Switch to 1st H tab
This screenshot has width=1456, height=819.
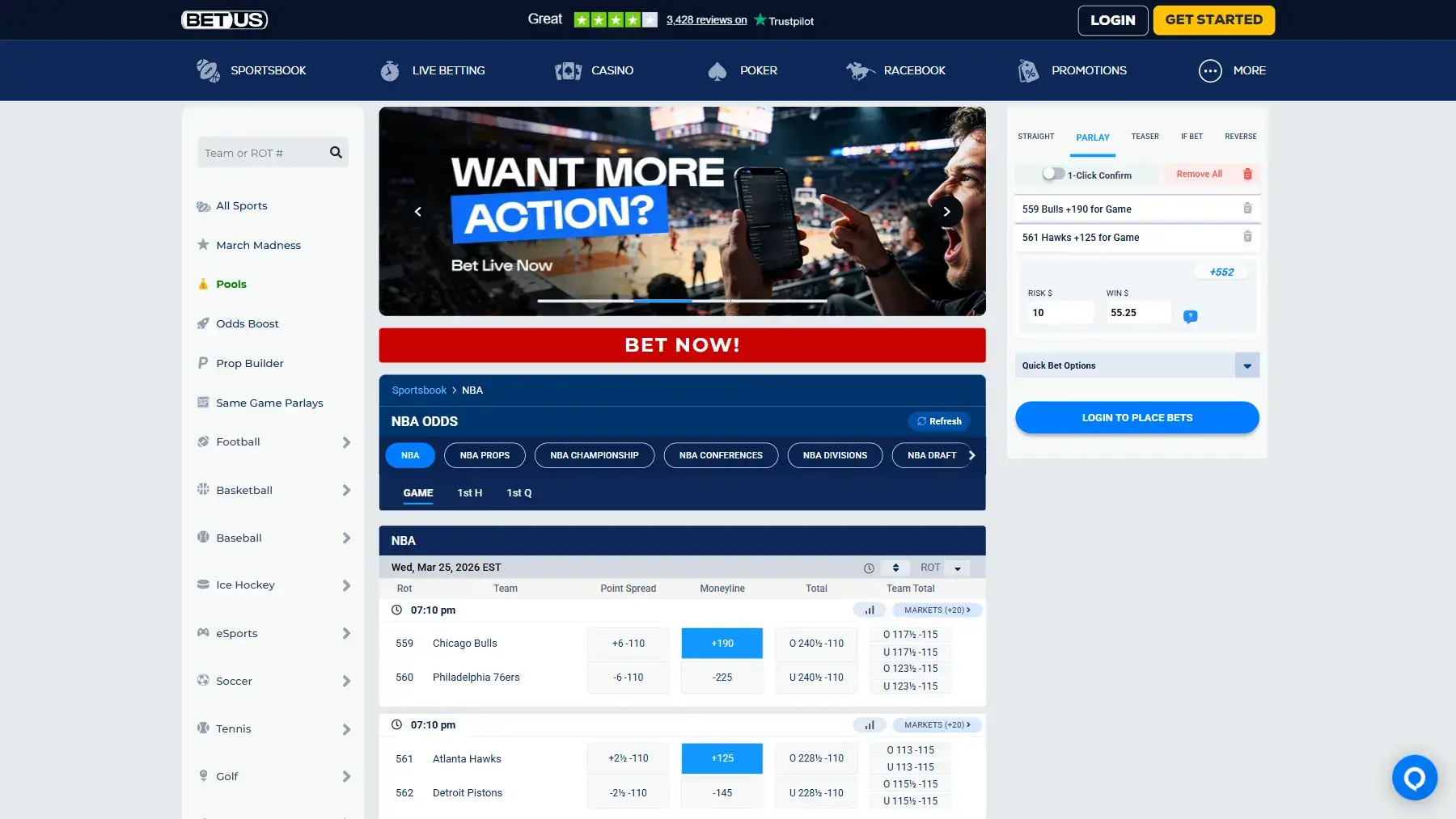tap(470, 493)
